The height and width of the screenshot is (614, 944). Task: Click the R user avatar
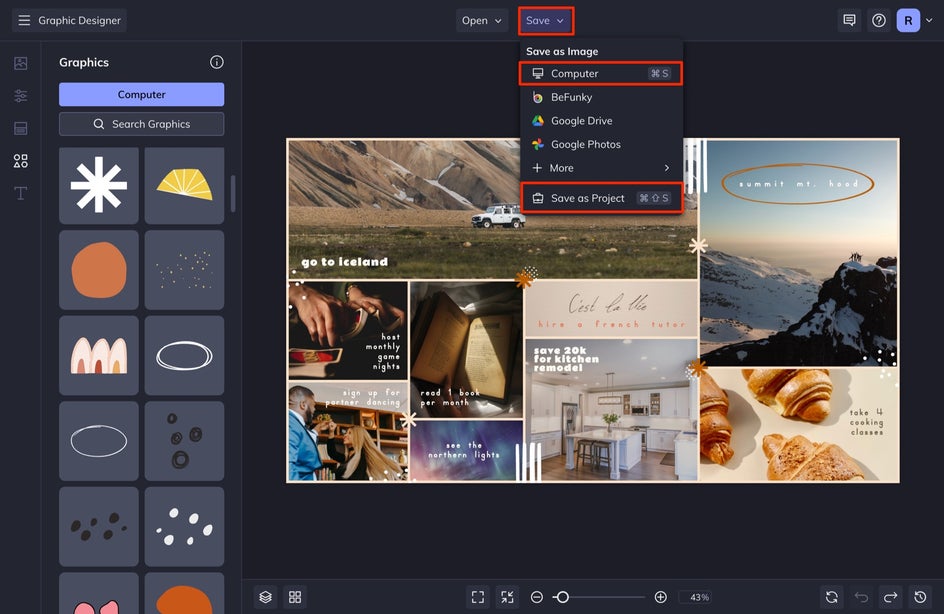point(908,20)
